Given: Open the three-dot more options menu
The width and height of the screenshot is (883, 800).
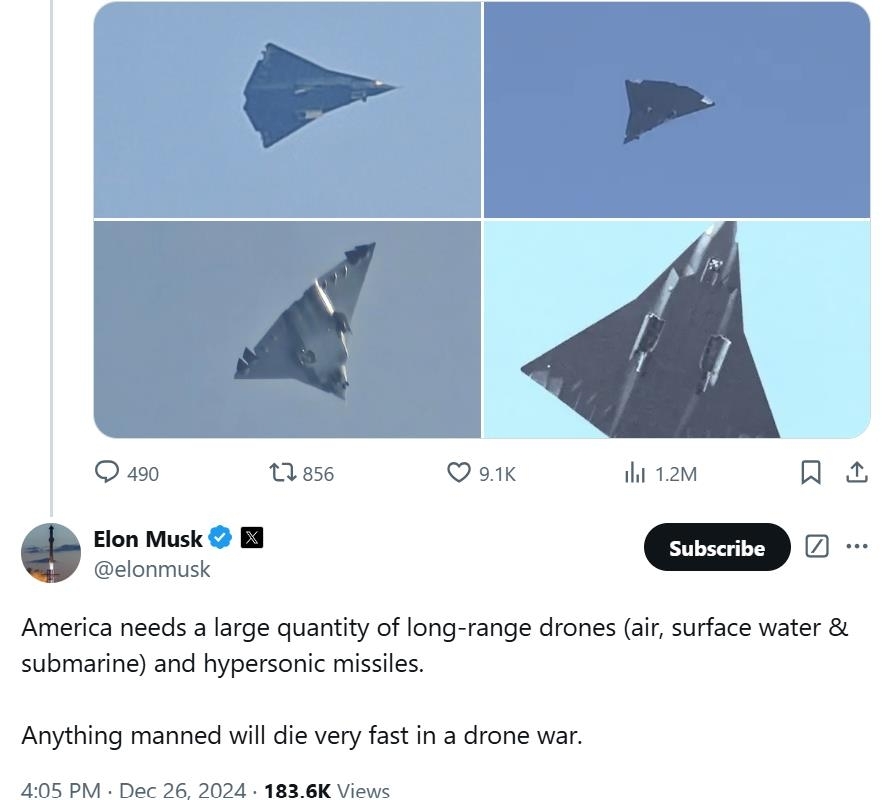Looking at the screenshot, I should tap(857, 546).
